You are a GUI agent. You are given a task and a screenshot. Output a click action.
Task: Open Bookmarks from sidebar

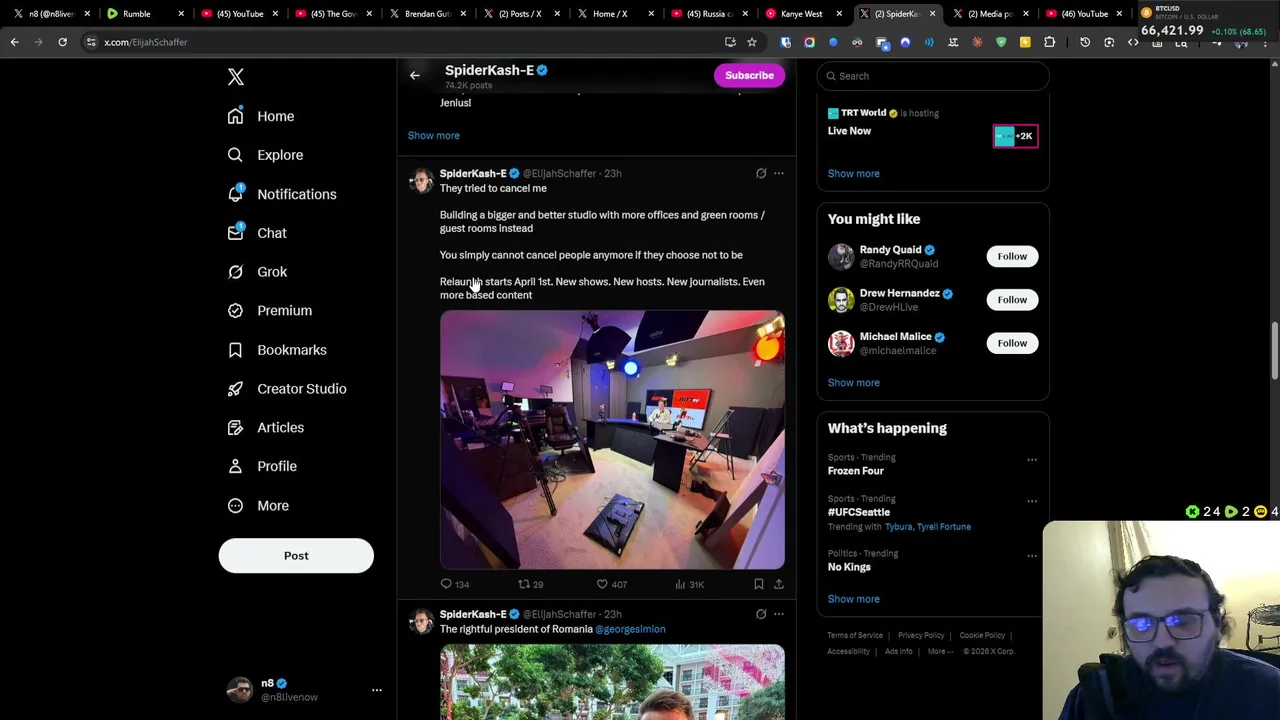(277, 350)
